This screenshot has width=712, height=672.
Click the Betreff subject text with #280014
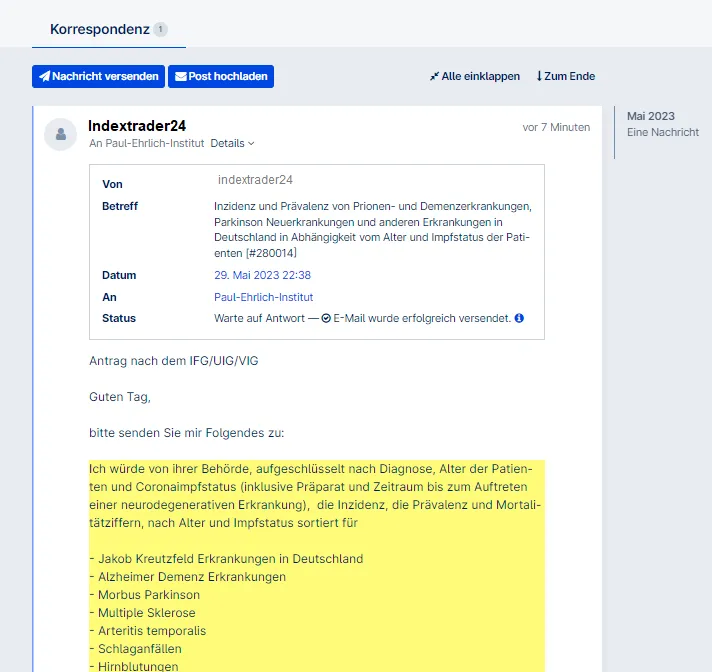pos(372,230)
